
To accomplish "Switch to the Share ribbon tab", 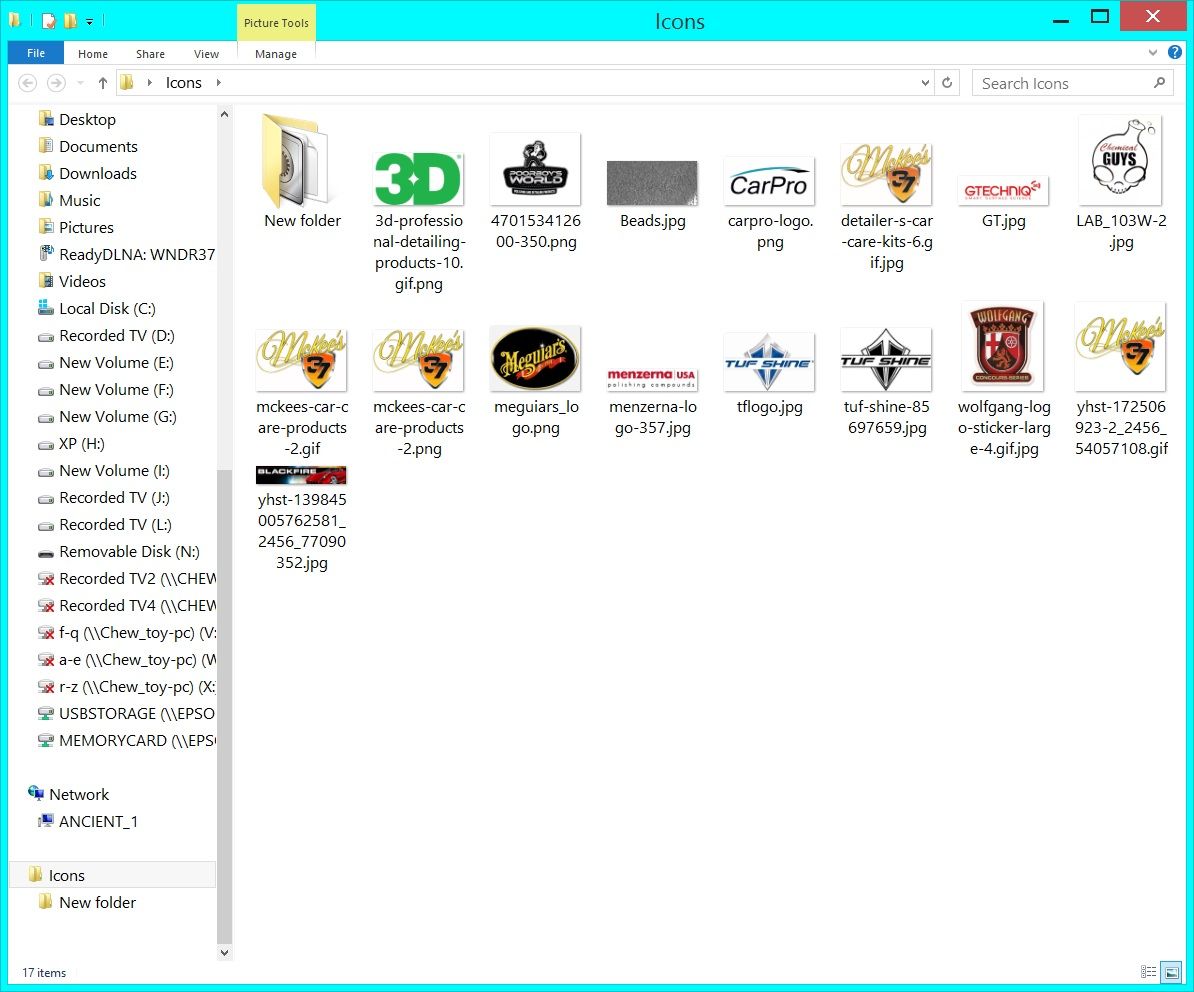I will click(150, 54).
